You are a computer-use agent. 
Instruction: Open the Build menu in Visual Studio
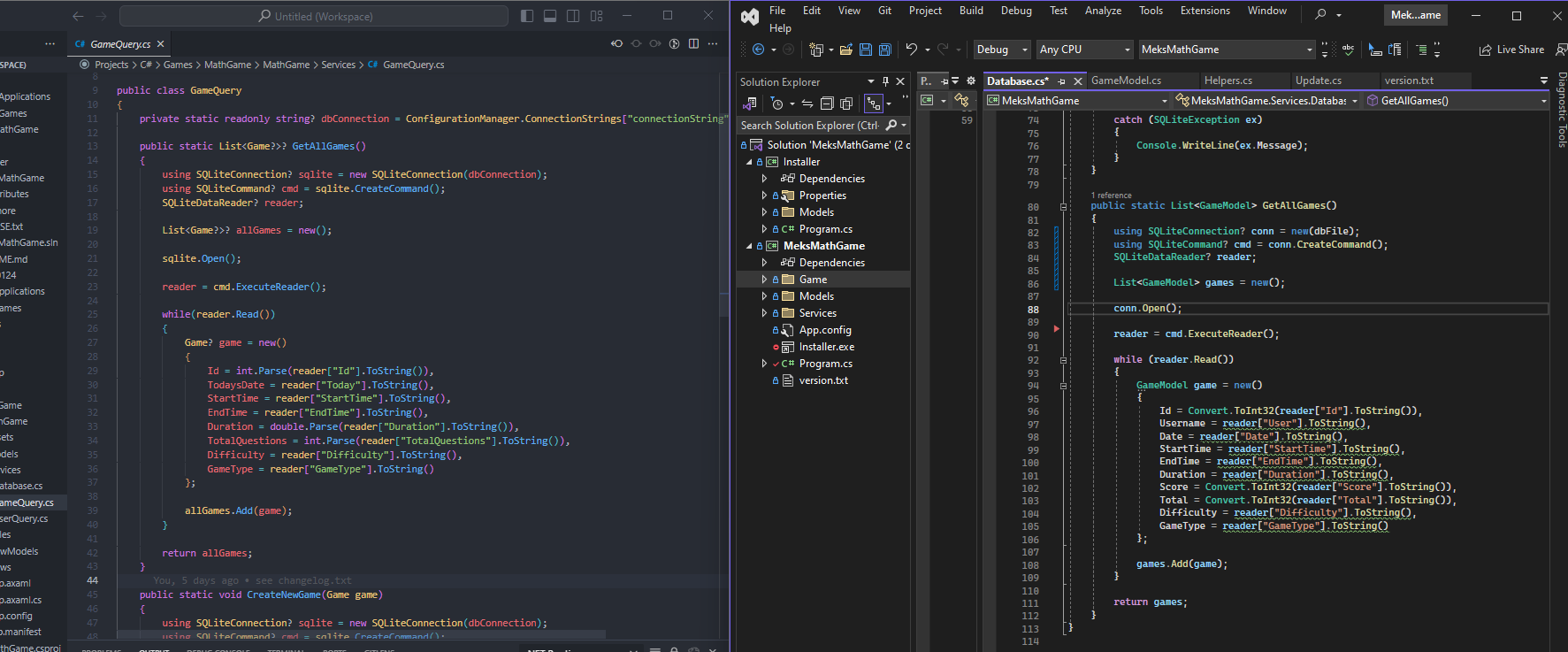[x=971, y=11]
